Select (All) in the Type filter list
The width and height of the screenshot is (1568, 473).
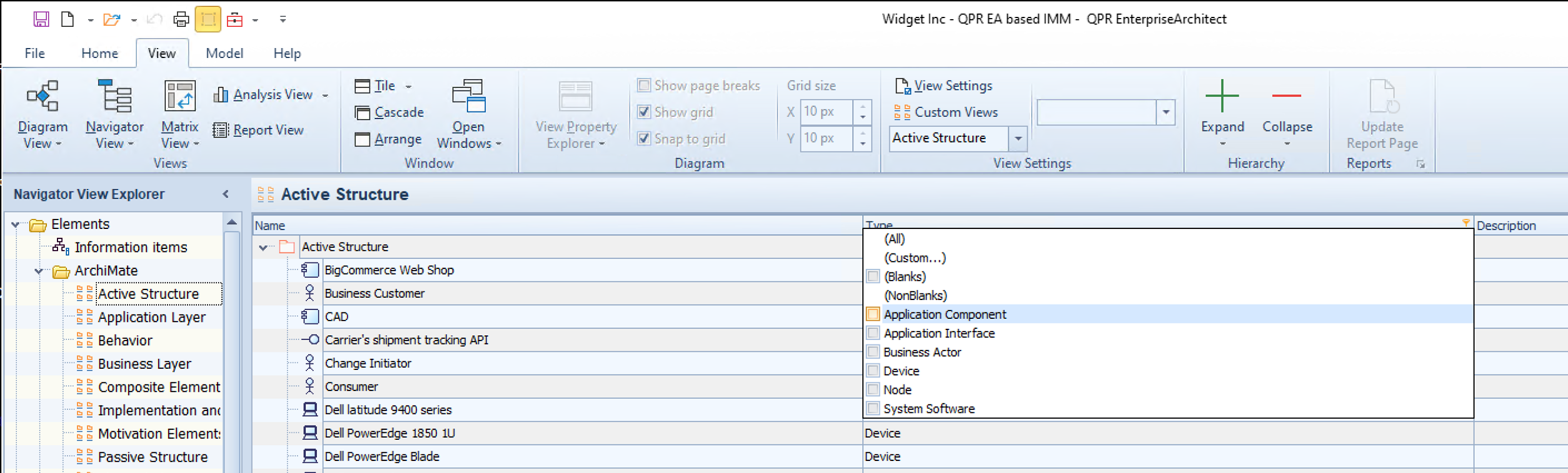coord(894,239)
